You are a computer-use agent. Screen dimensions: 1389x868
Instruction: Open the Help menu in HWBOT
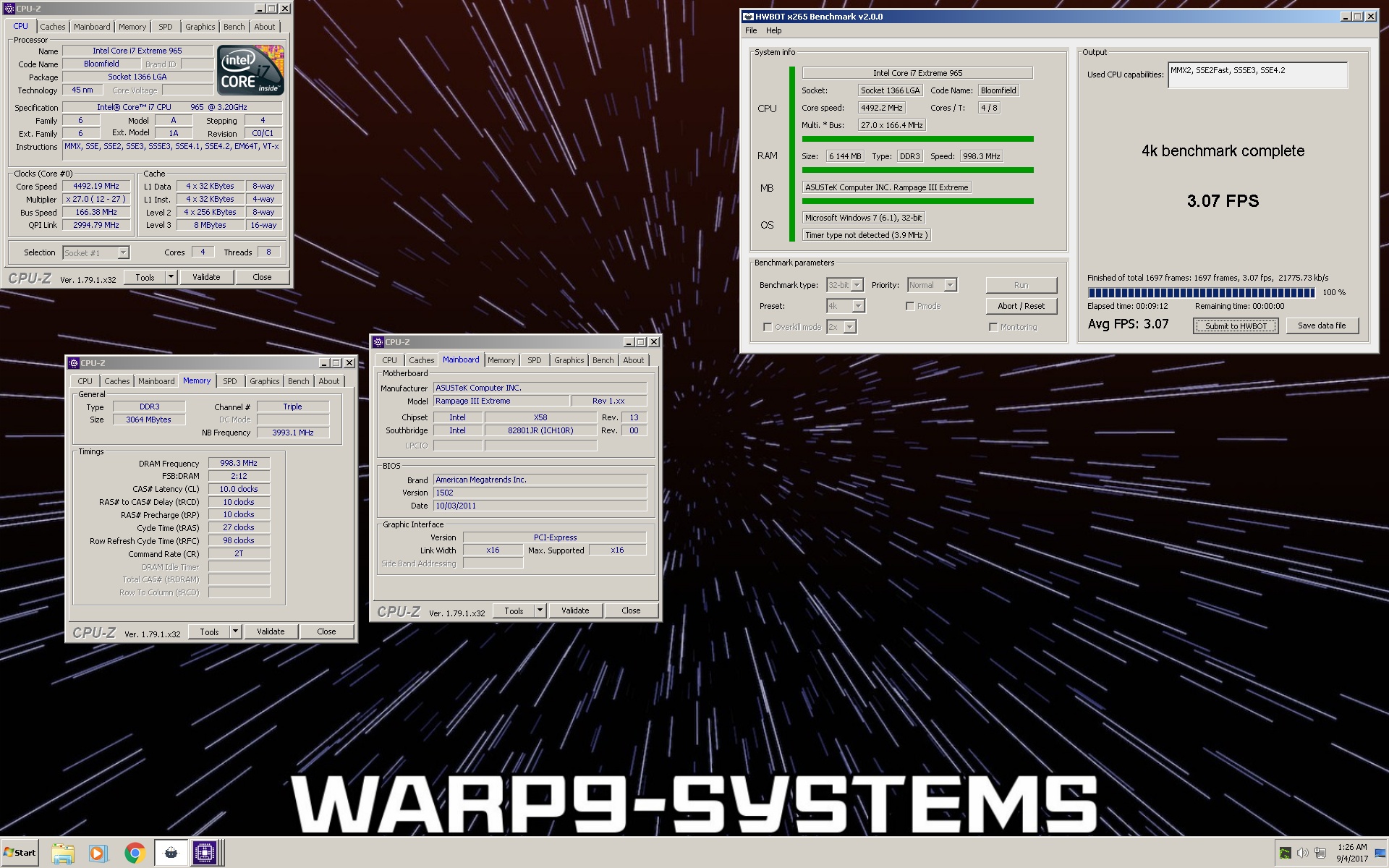(x=774, y=30)
